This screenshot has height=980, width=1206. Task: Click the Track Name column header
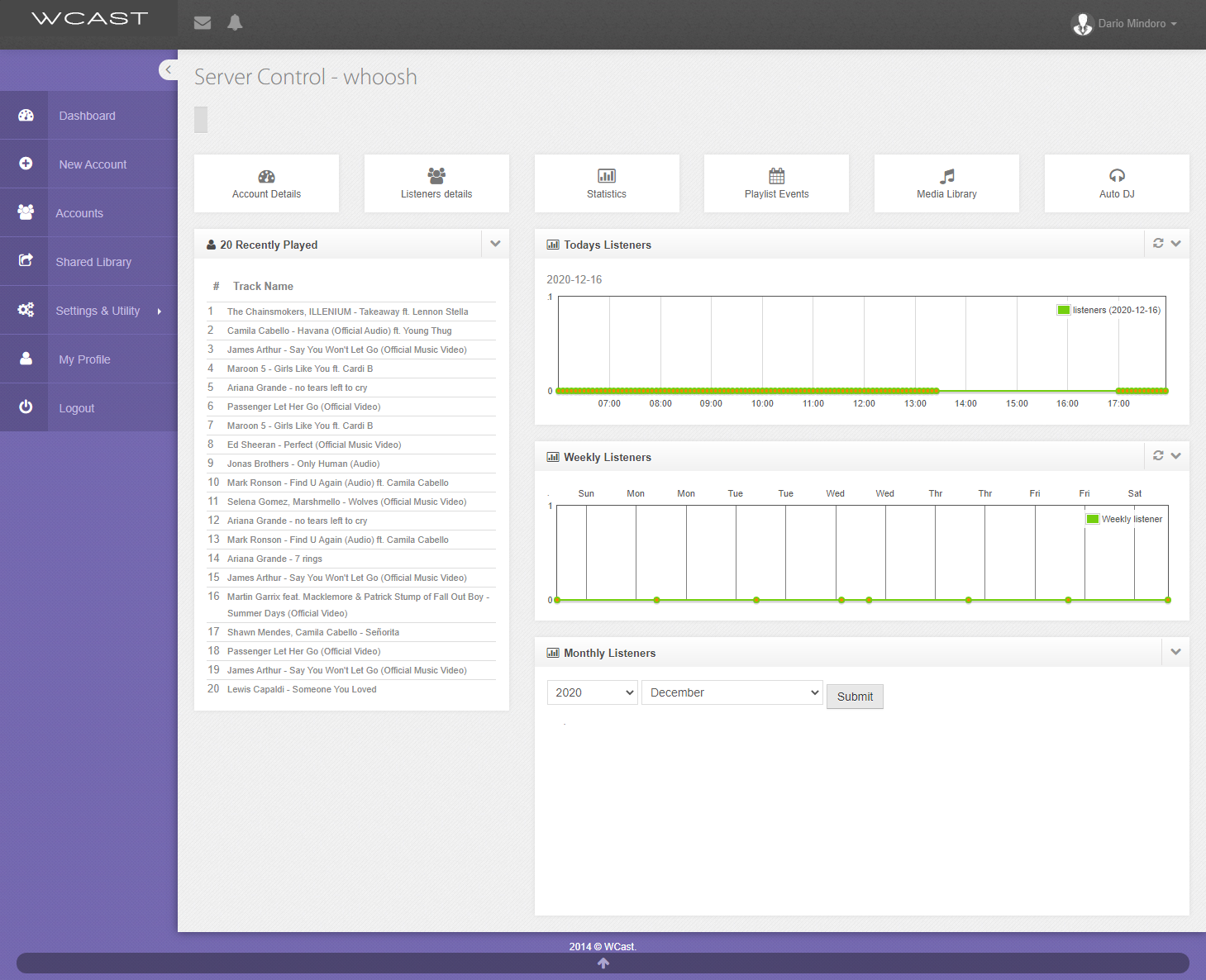[x=263, y=286]
